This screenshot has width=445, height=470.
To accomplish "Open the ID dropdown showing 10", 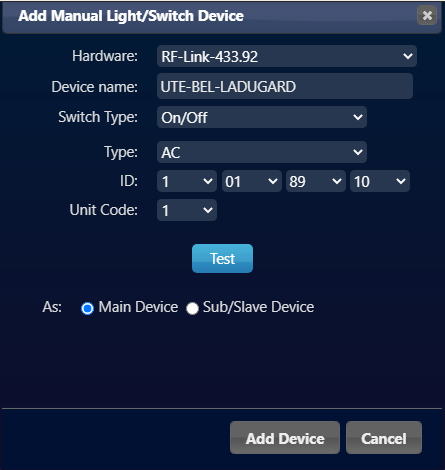I will point(380,181).
